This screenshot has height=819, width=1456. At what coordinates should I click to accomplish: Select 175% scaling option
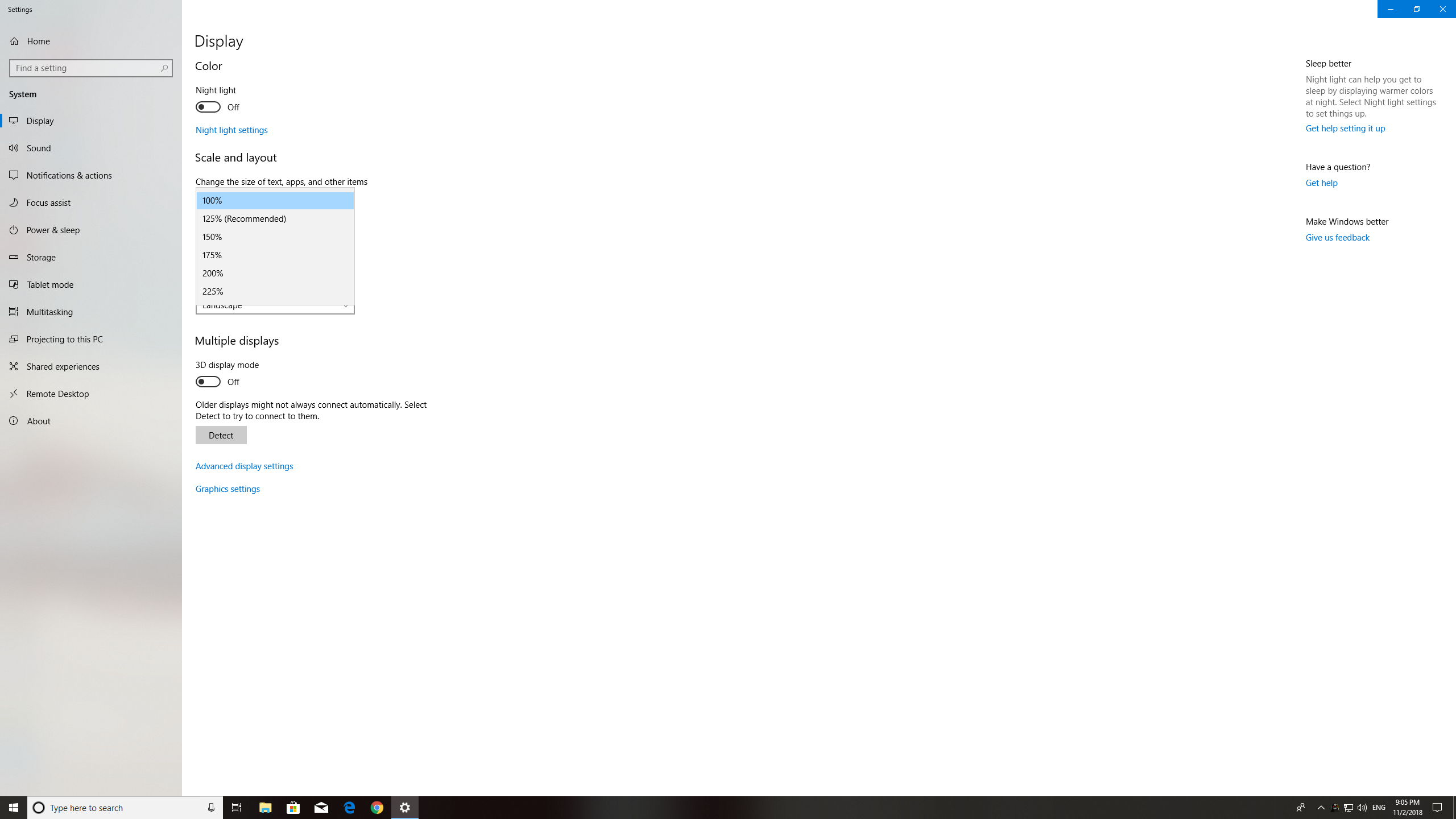click(275, 255)
